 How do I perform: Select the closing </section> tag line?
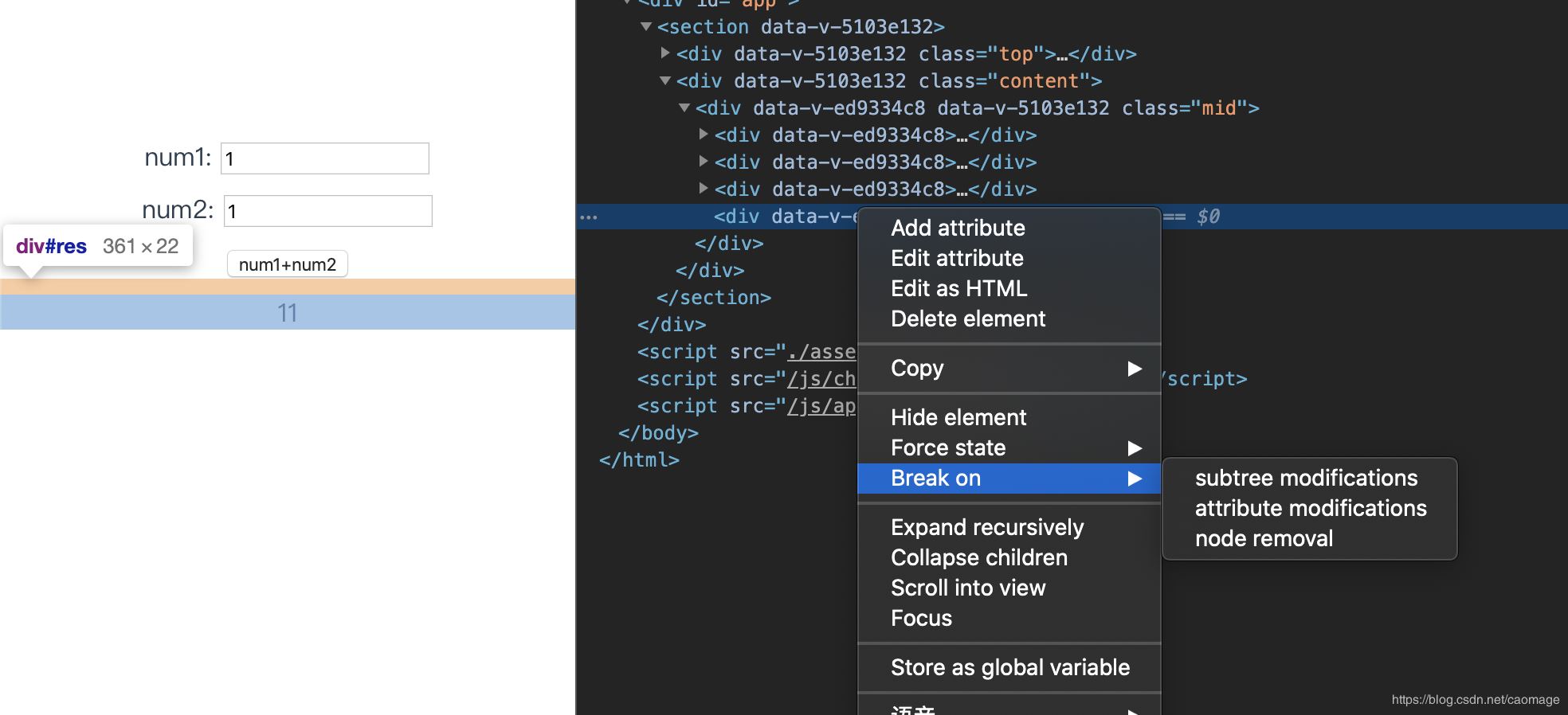714,298
